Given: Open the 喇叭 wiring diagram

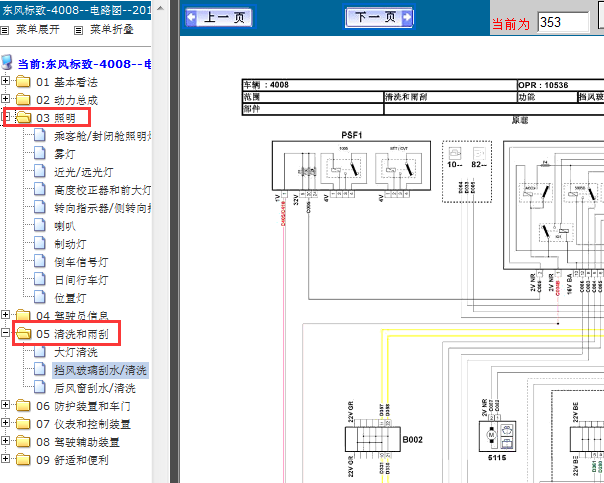Looking at the screenshot, I should pos(65,226).
